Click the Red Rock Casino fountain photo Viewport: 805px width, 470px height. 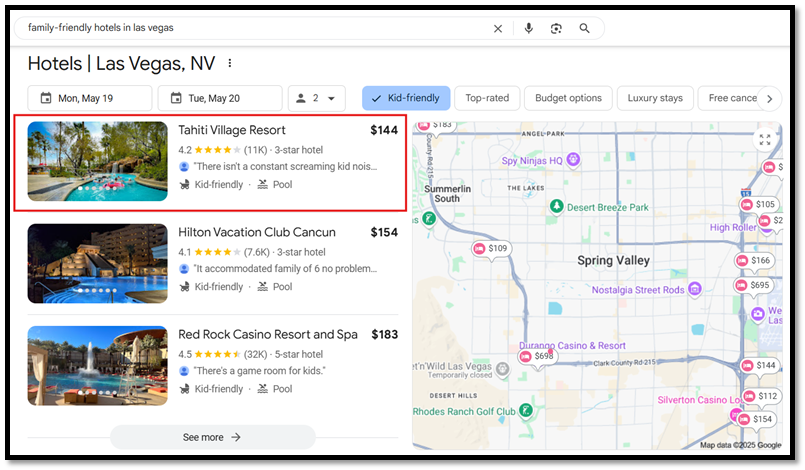pyautogui.click(x=98, y=365)
